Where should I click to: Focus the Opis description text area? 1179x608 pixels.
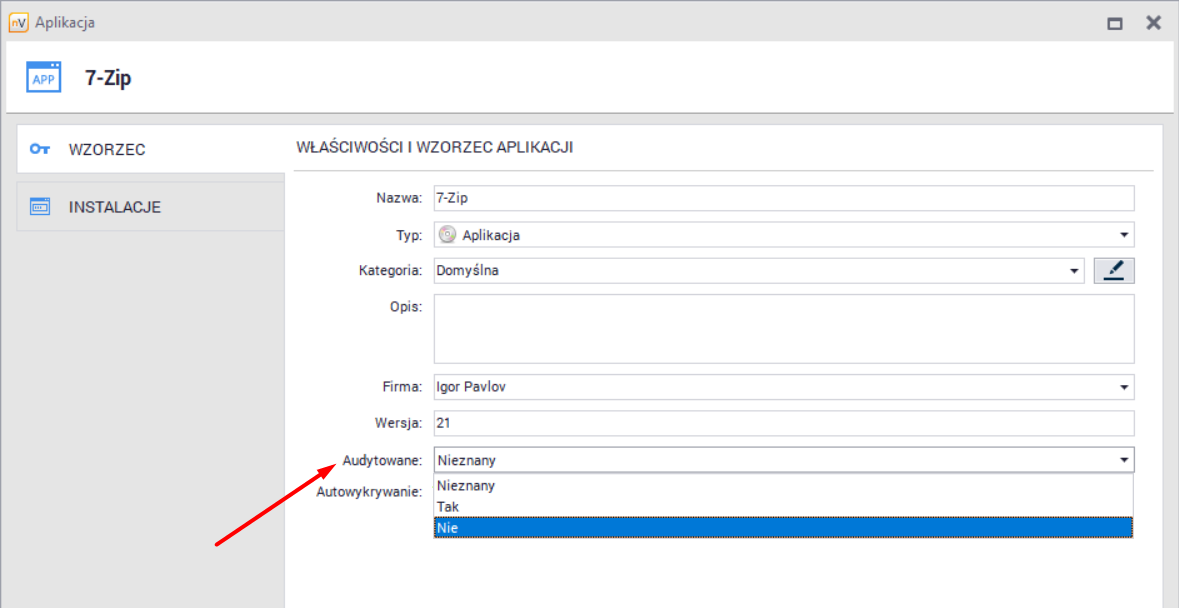coord(783,328)
